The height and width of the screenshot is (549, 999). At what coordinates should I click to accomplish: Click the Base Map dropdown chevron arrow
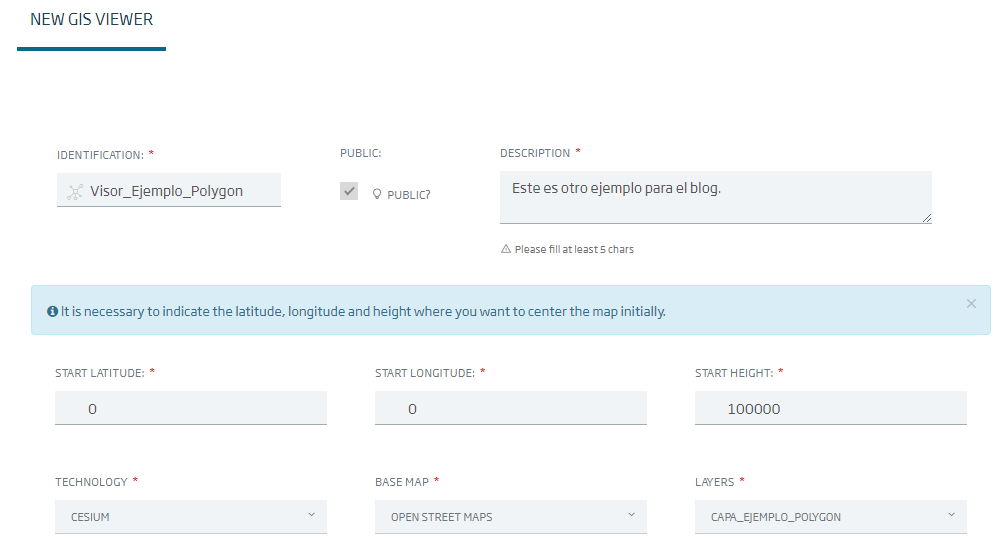point(631,515)
